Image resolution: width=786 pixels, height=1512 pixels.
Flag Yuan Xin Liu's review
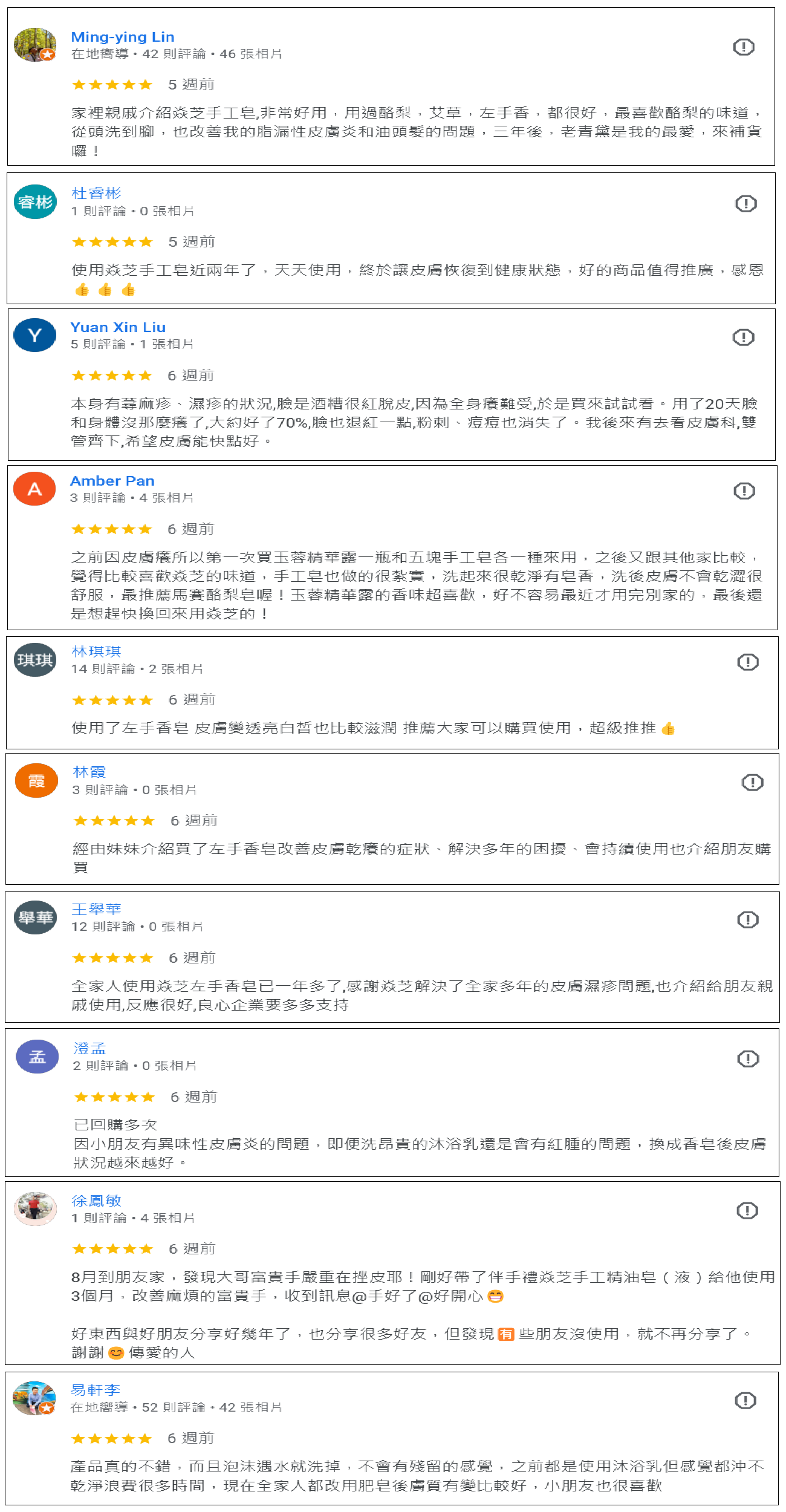coord(743,337)
